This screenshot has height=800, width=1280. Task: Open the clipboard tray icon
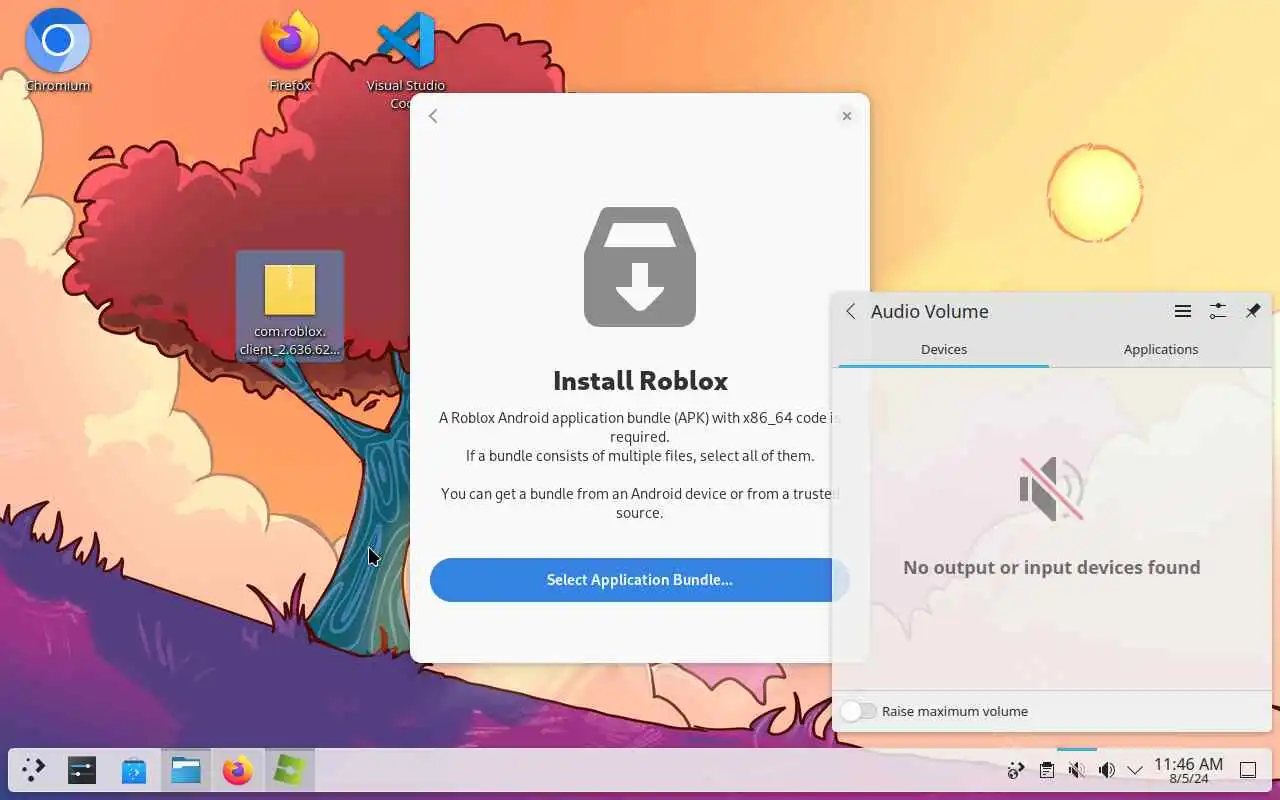click(1046, 770)
